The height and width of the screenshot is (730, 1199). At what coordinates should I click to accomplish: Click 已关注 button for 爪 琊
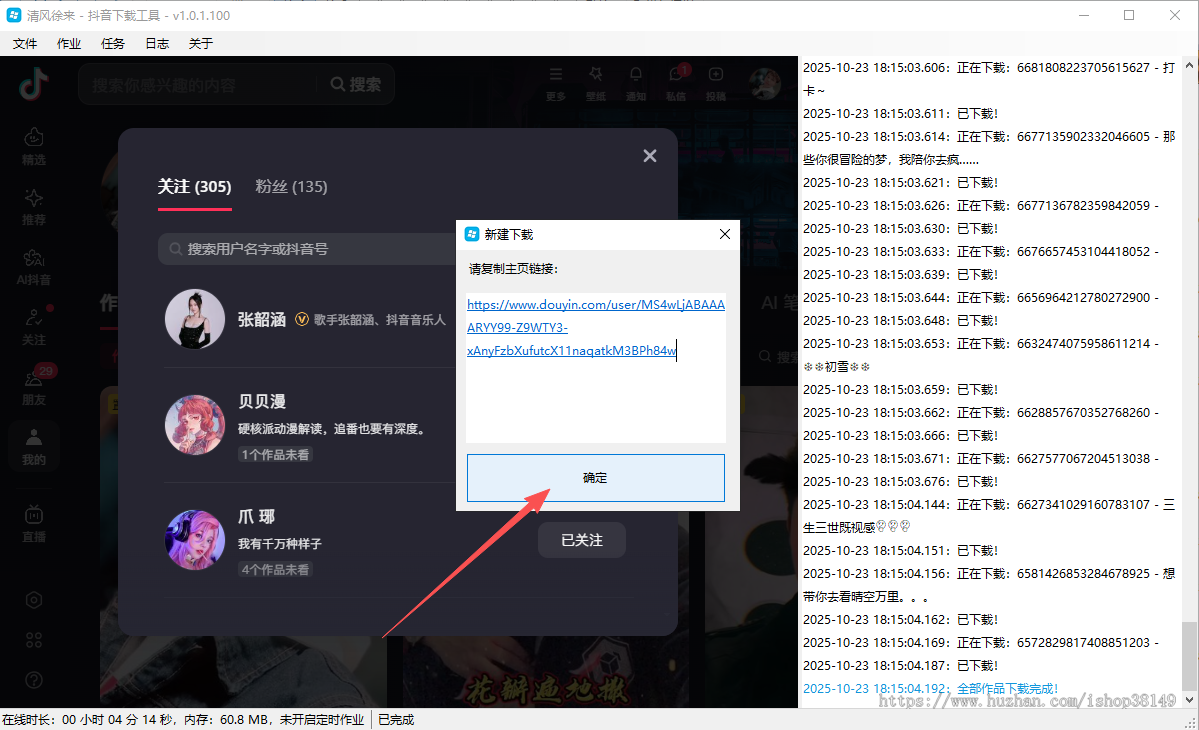(582, 540)
